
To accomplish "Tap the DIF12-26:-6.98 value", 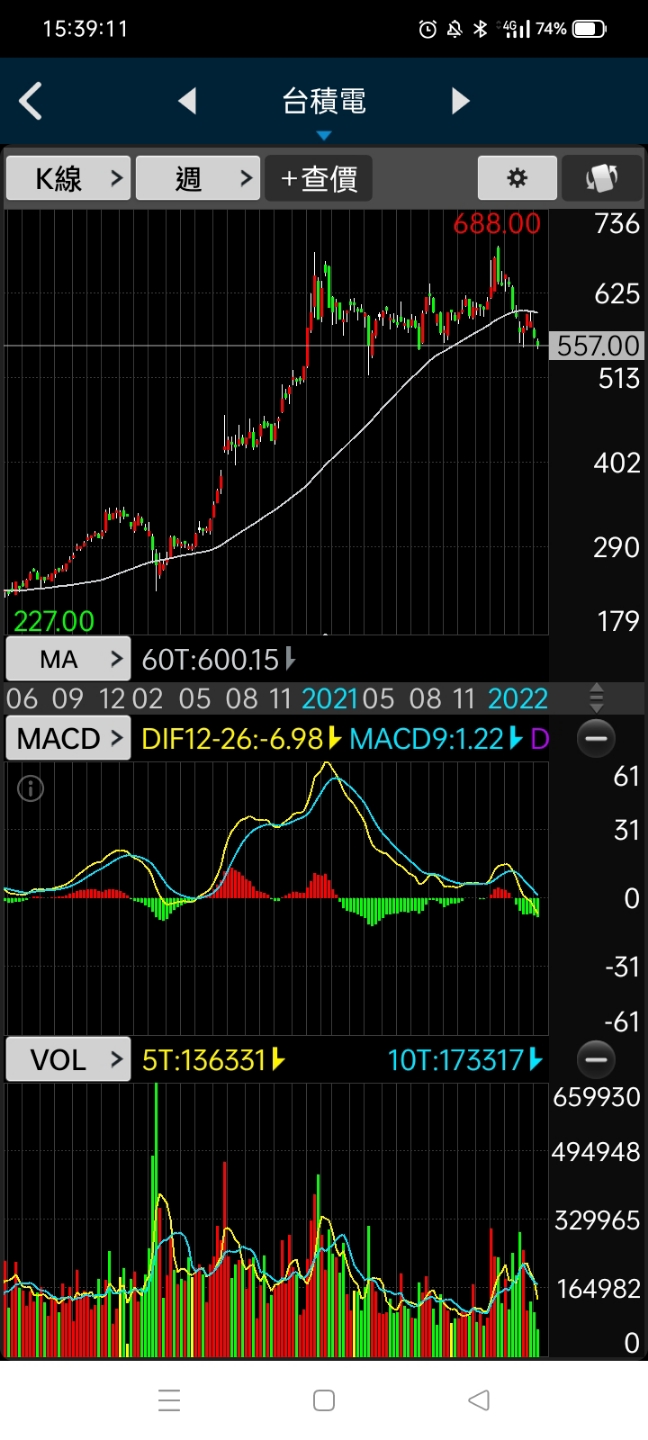I will click(x=232, y=739).
